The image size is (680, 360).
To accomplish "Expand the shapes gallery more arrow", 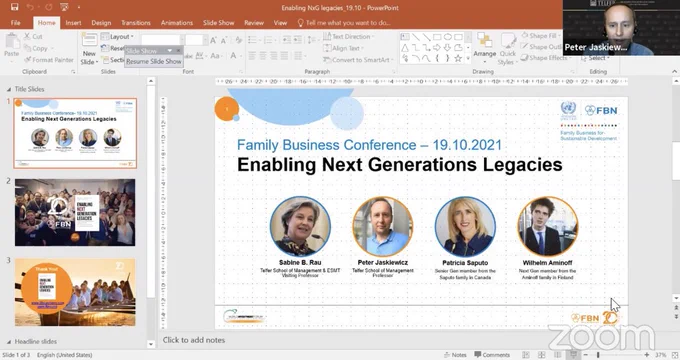I will tap(468, 58).
